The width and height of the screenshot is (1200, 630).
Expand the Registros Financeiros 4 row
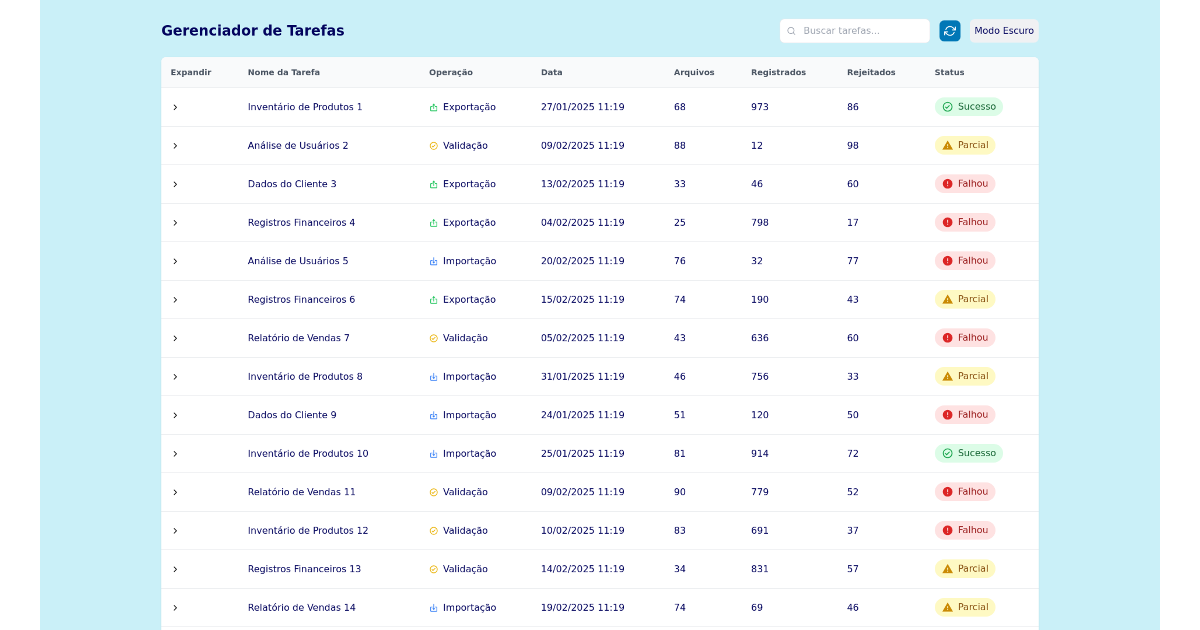coord(175,223)
